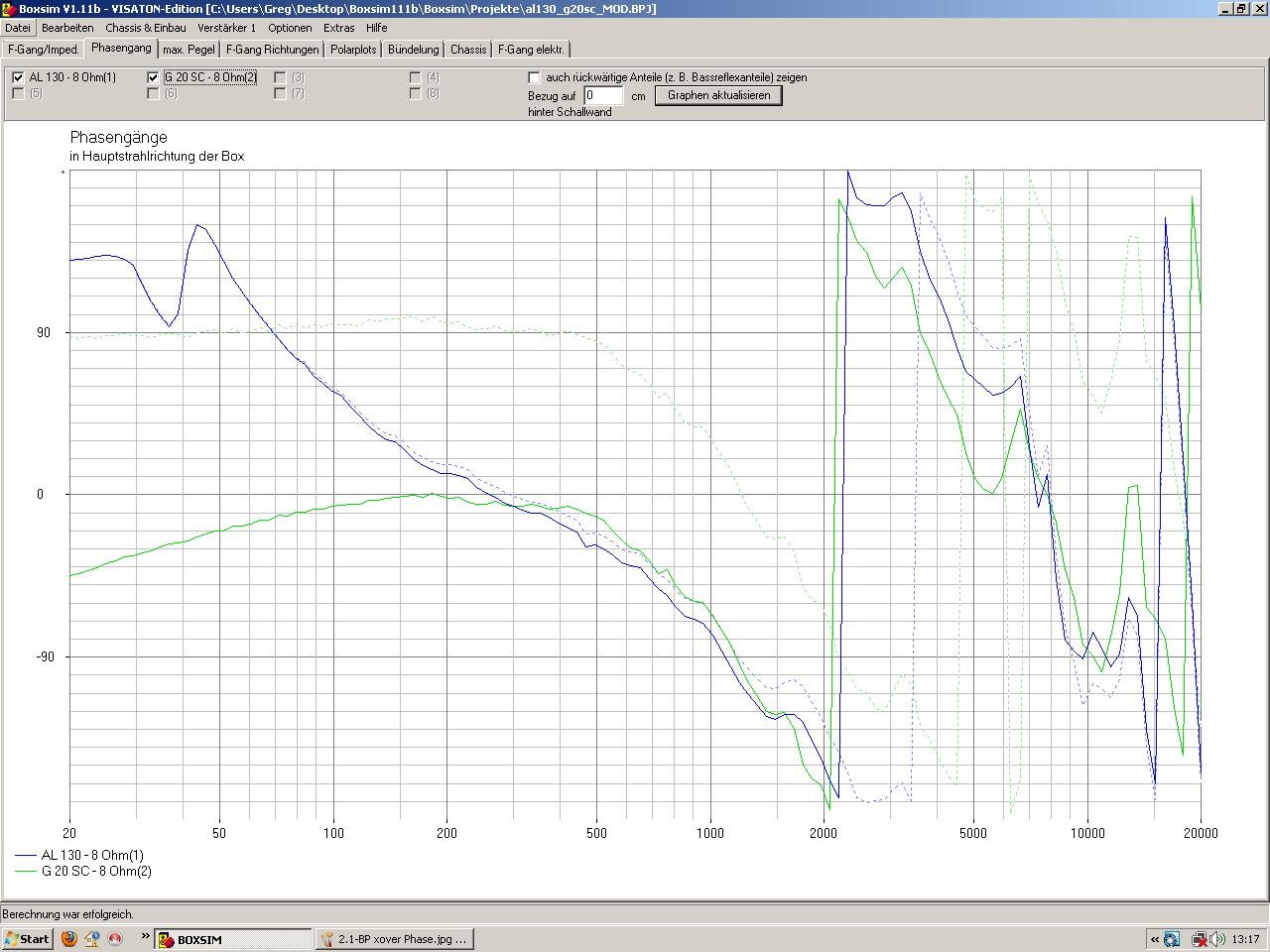Switch to the Bündelung tab
1270x952 pixels.
[414, 50]
